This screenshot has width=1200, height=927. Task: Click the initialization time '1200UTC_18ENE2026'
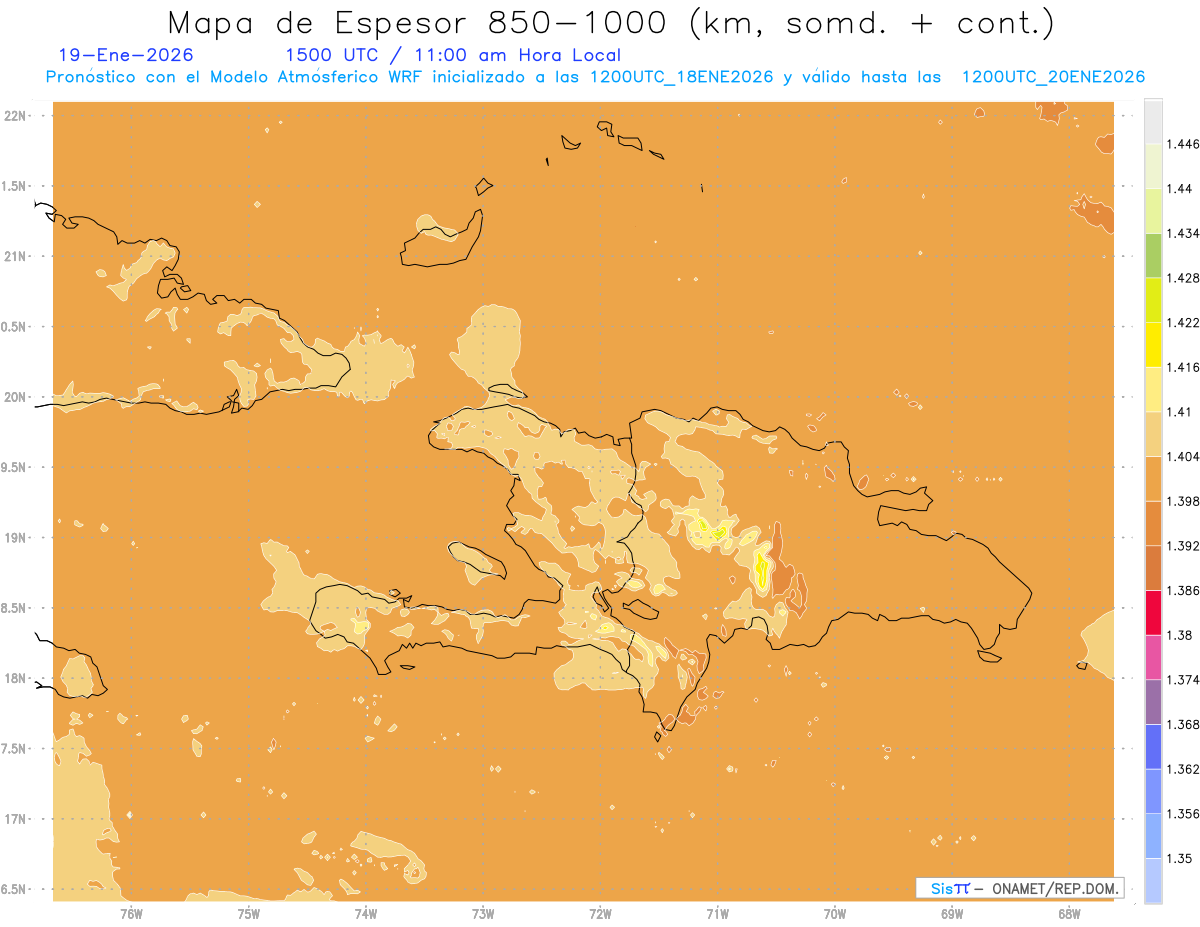coord(680,77)
